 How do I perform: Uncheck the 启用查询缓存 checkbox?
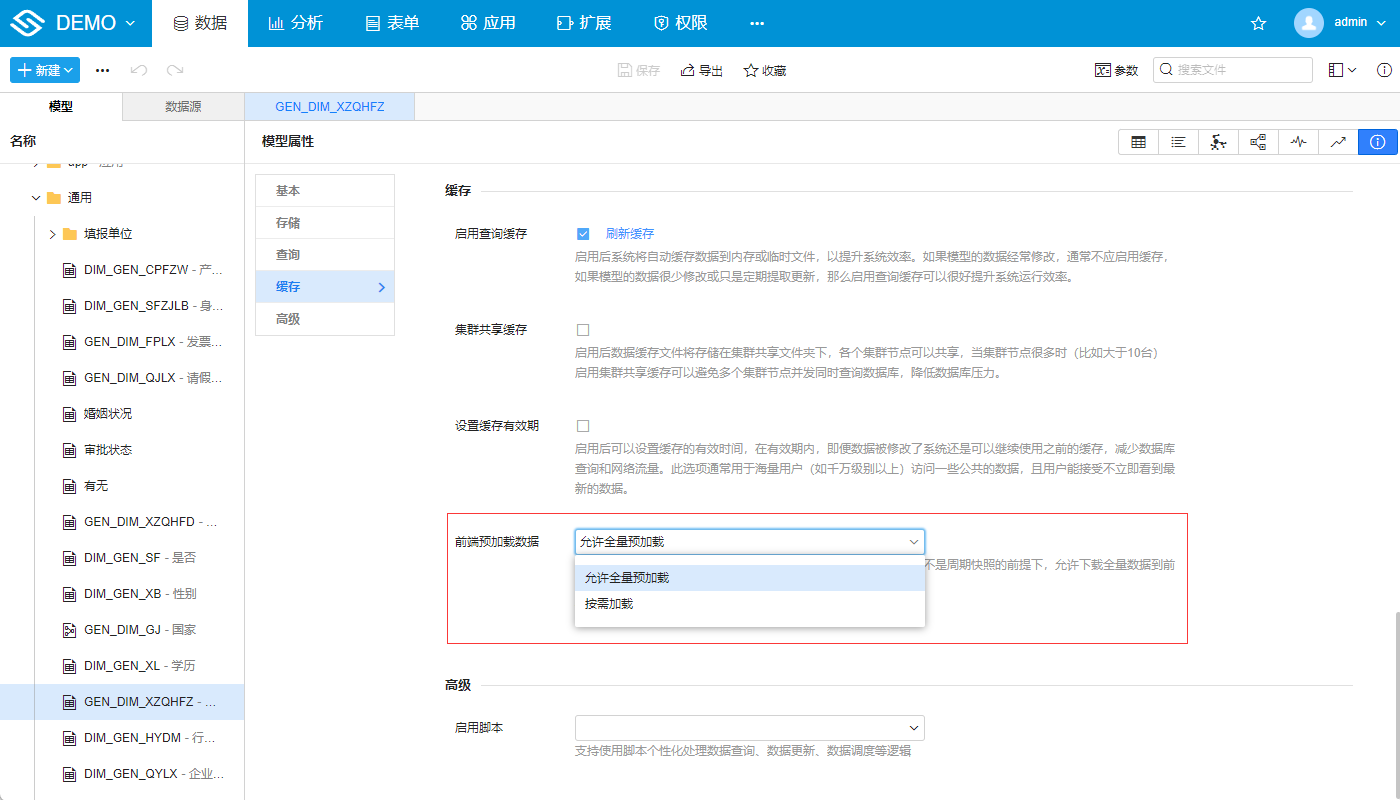[x=583, y=233]
